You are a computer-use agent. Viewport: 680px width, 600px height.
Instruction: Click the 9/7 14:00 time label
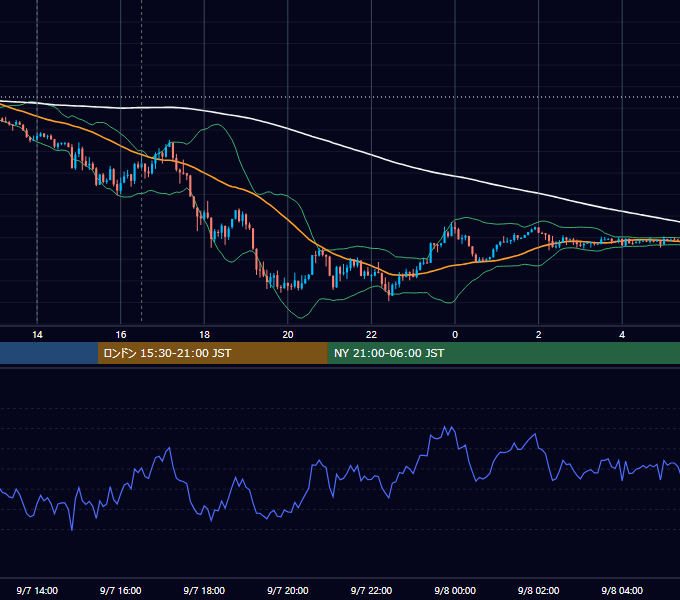point(37,590)
